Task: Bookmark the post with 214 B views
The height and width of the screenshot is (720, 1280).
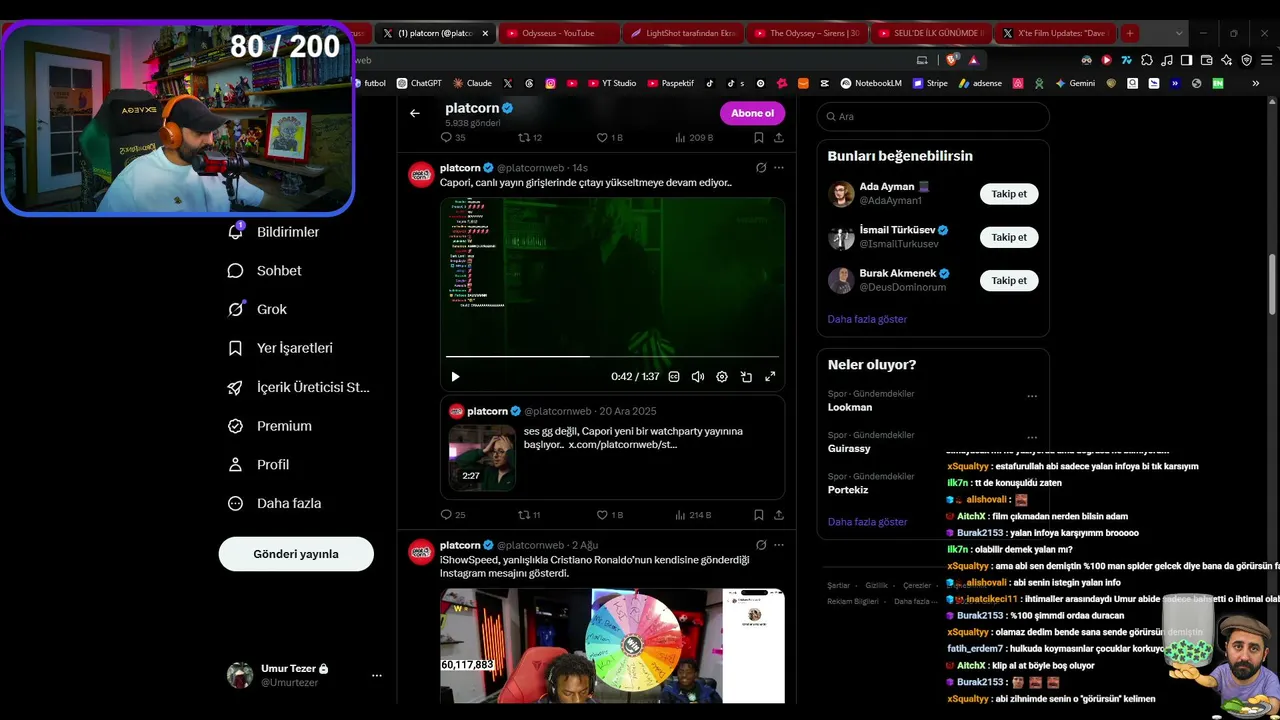Action: click(x=759, y=515)
